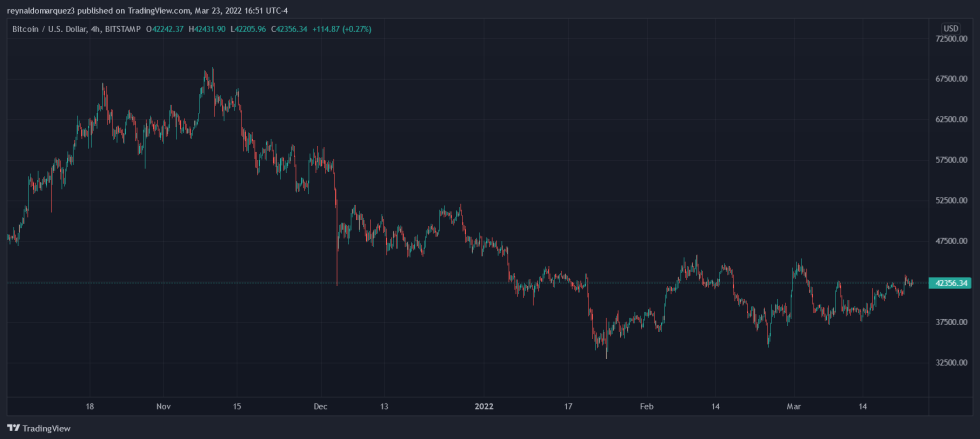
Task: Click the BITSTAMP exchange label
Action: [122, 29]
